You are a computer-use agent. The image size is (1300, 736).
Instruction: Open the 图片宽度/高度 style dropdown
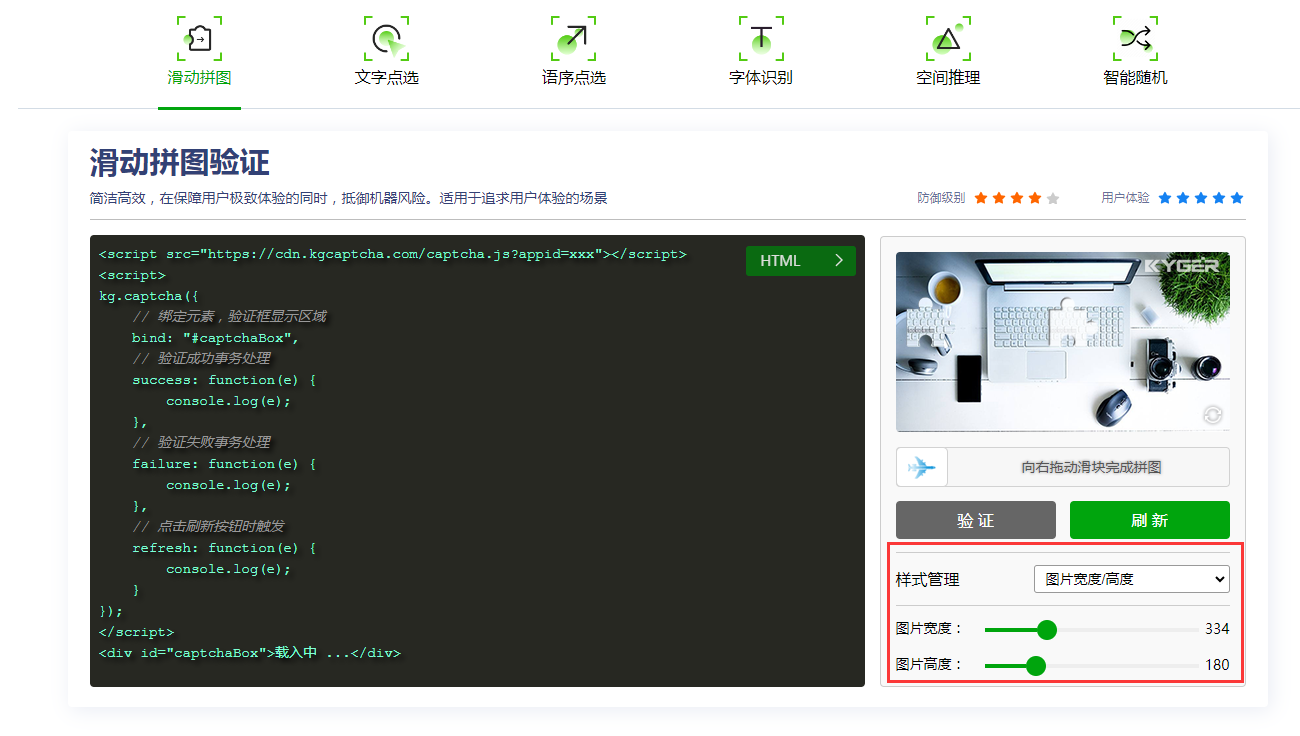1131,579
